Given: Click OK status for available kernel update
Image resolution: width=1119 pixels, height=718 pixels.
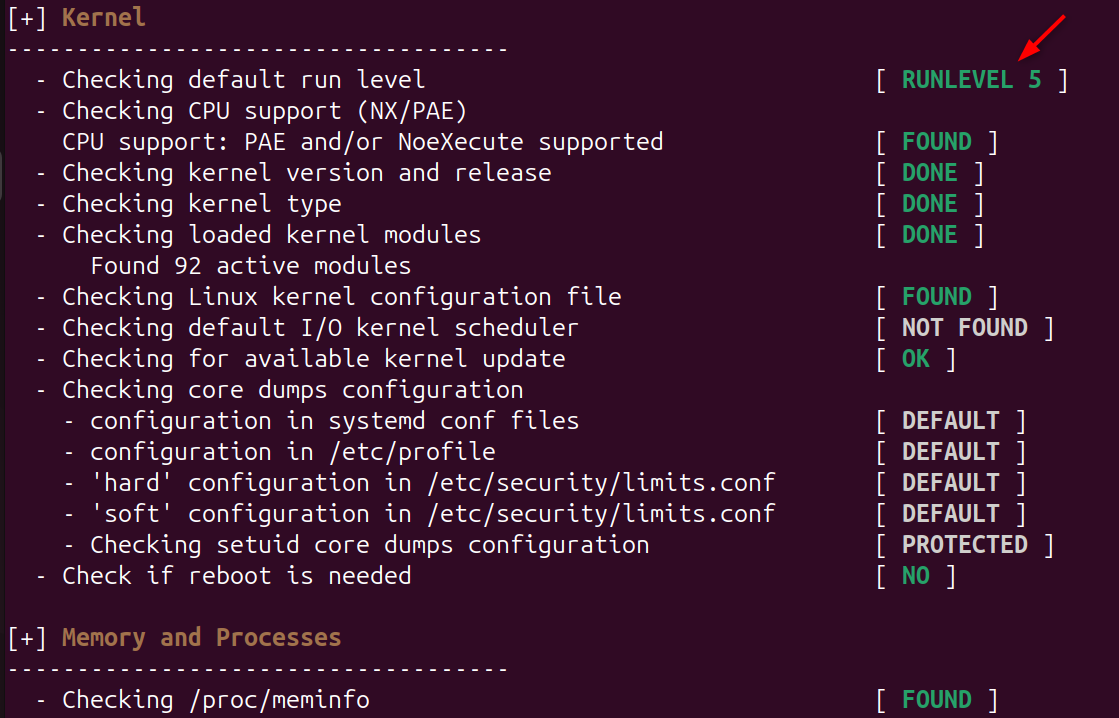Looking at the screenshot, I should pyautogui.click(x=915, y=359).
